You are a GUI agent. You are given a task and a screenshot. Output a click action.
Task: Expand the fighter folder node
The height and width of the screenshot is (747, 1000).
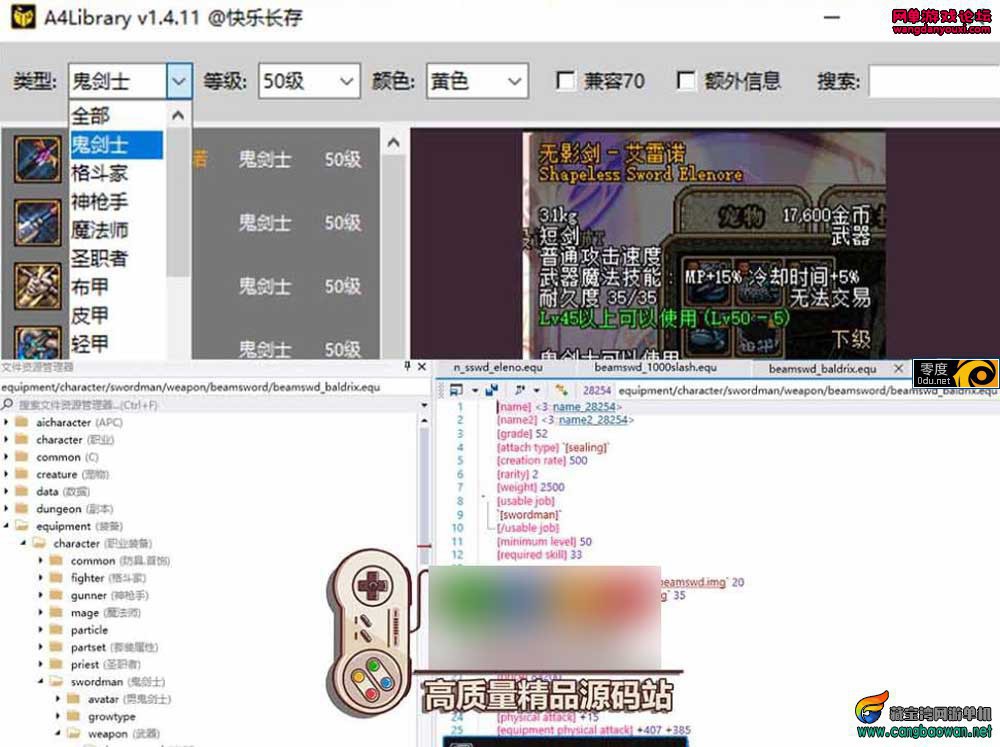pyautogui.click(x=41, y=578)
